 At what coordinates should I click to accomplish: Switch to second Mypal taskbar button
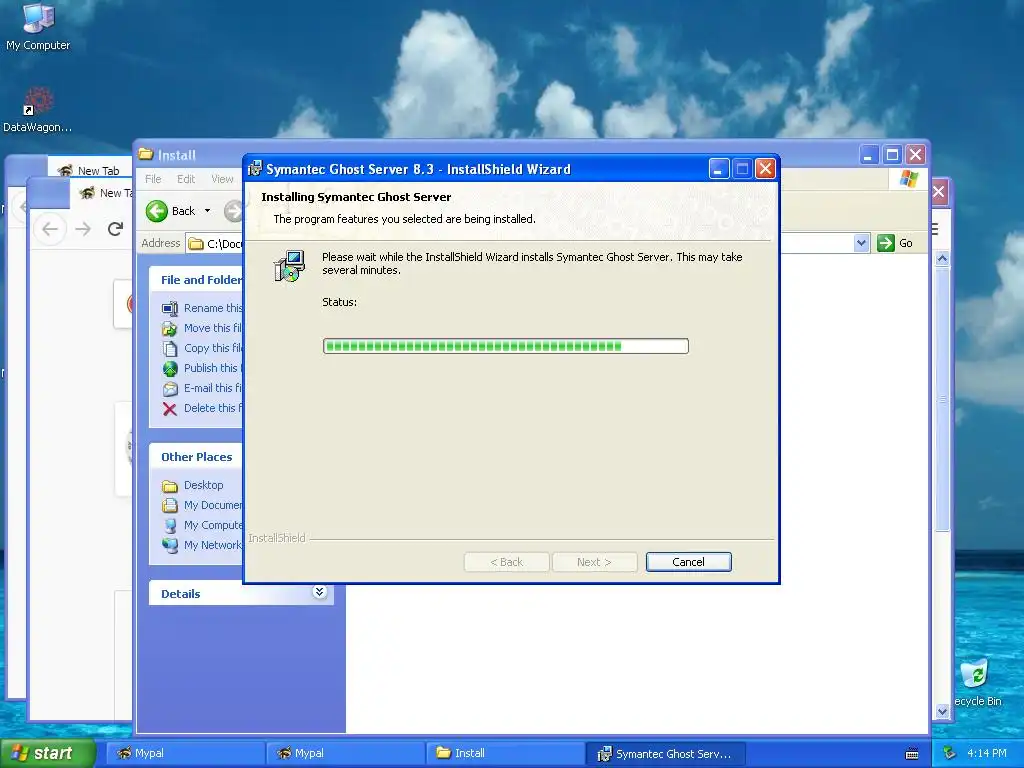(345, 753)
